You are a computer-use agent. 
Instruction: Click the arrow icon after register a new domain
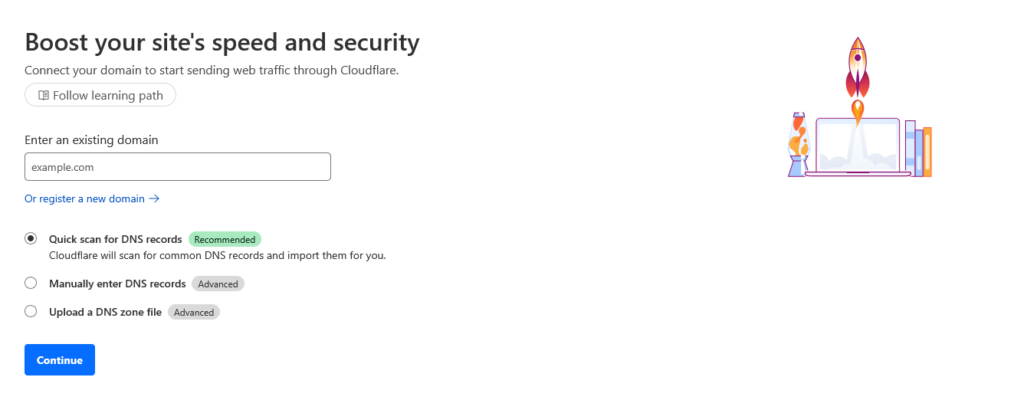click(x=154, y=199)
